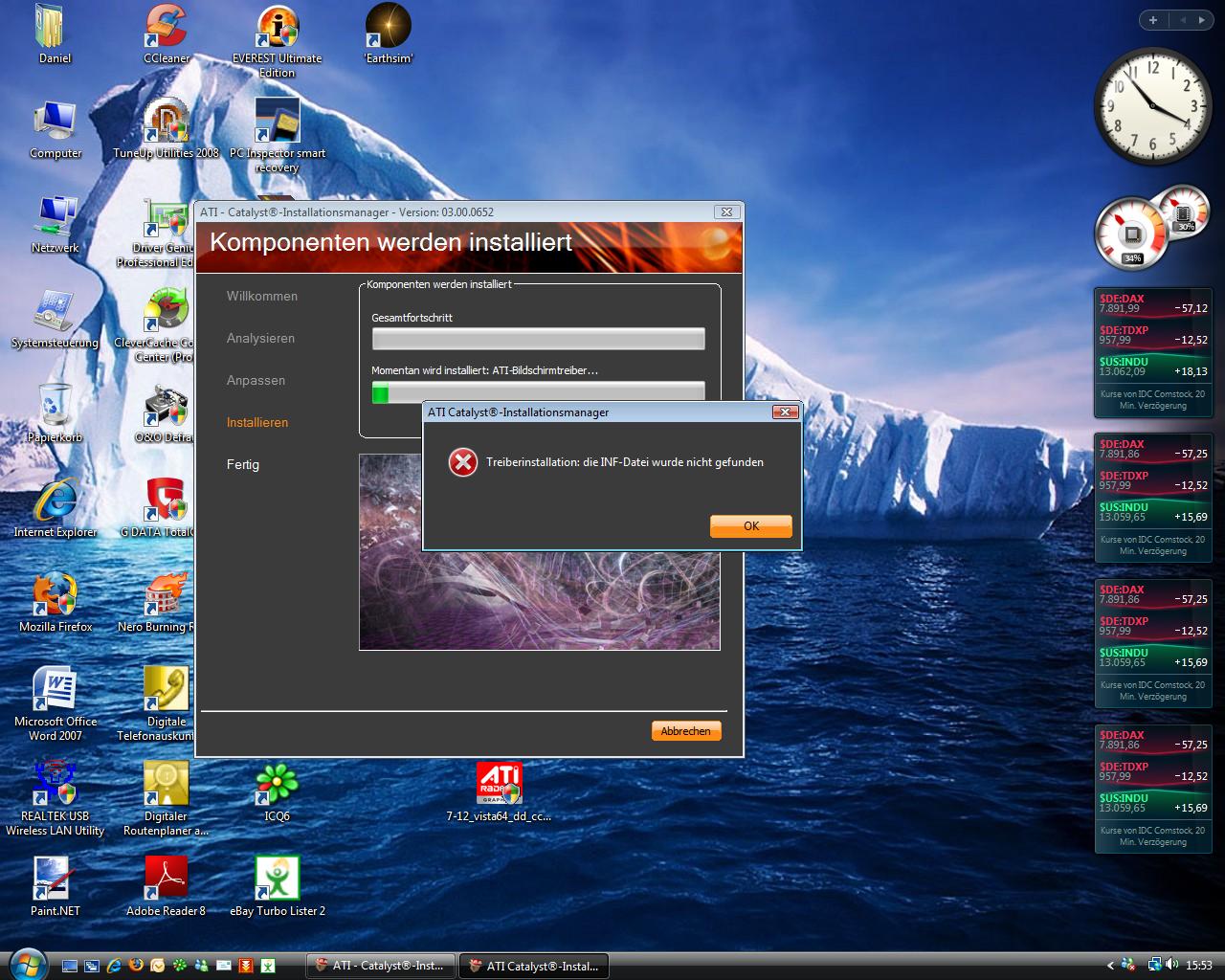Switch to 'ATI - Catalyst®-Inst...' taskbar button
Viewport: 1225px width, 980px height.
[x=382, y=966]
